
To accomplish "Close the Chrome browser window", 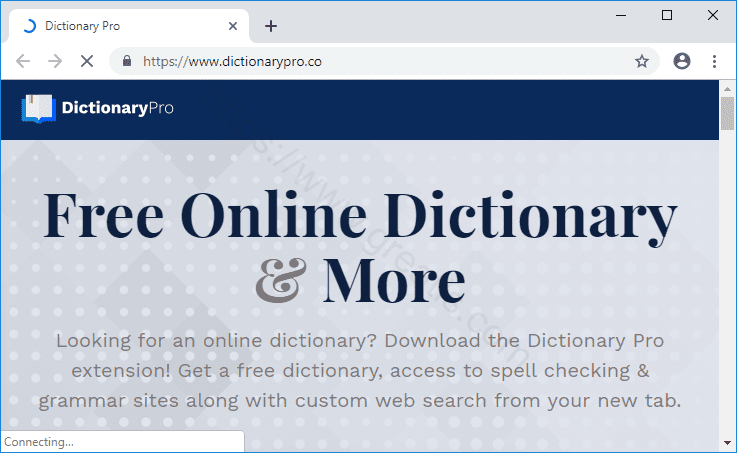I will [712, 15].
